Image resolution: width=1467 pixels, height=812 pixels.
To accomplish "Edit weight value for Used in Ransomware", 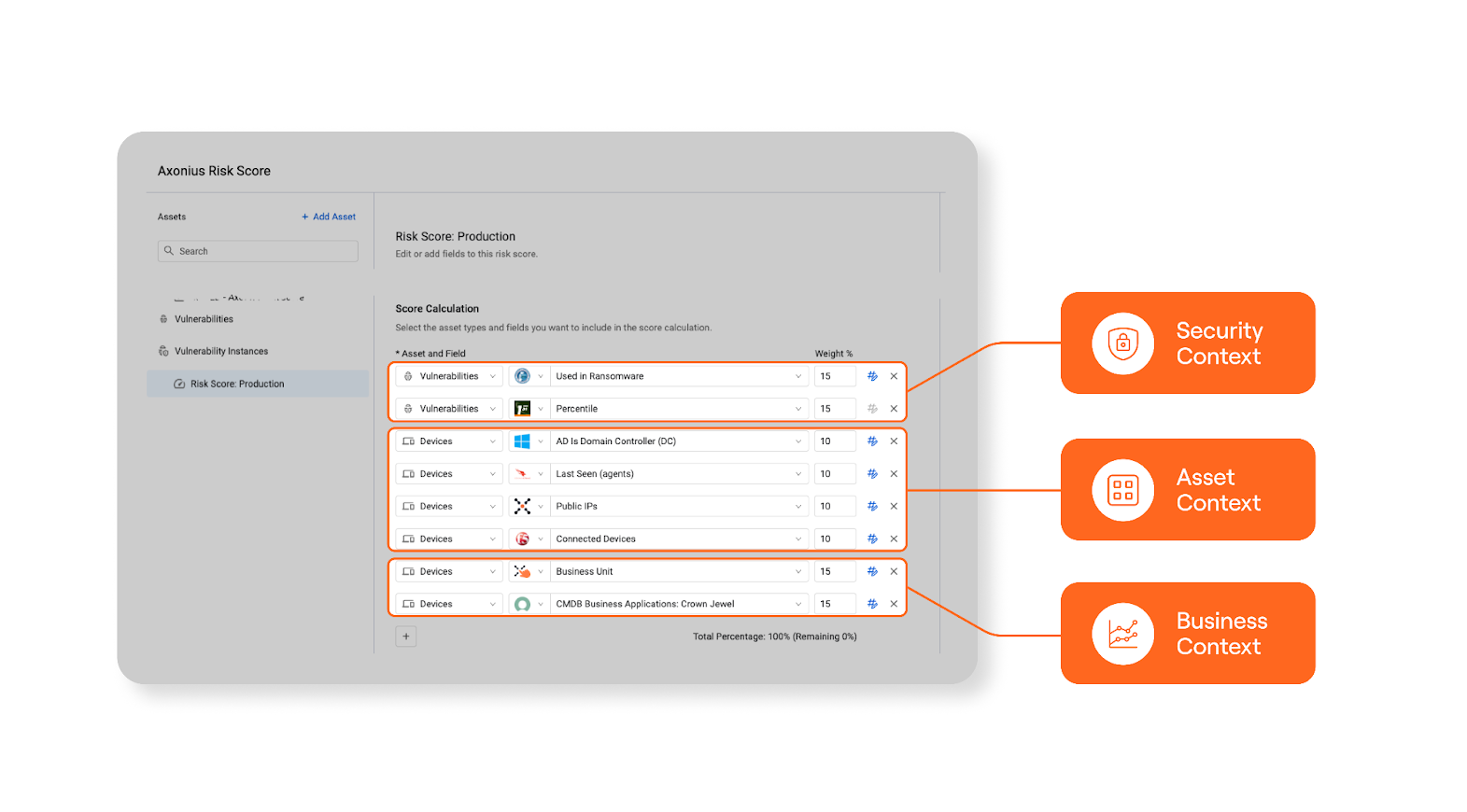I will pos(835,376).
